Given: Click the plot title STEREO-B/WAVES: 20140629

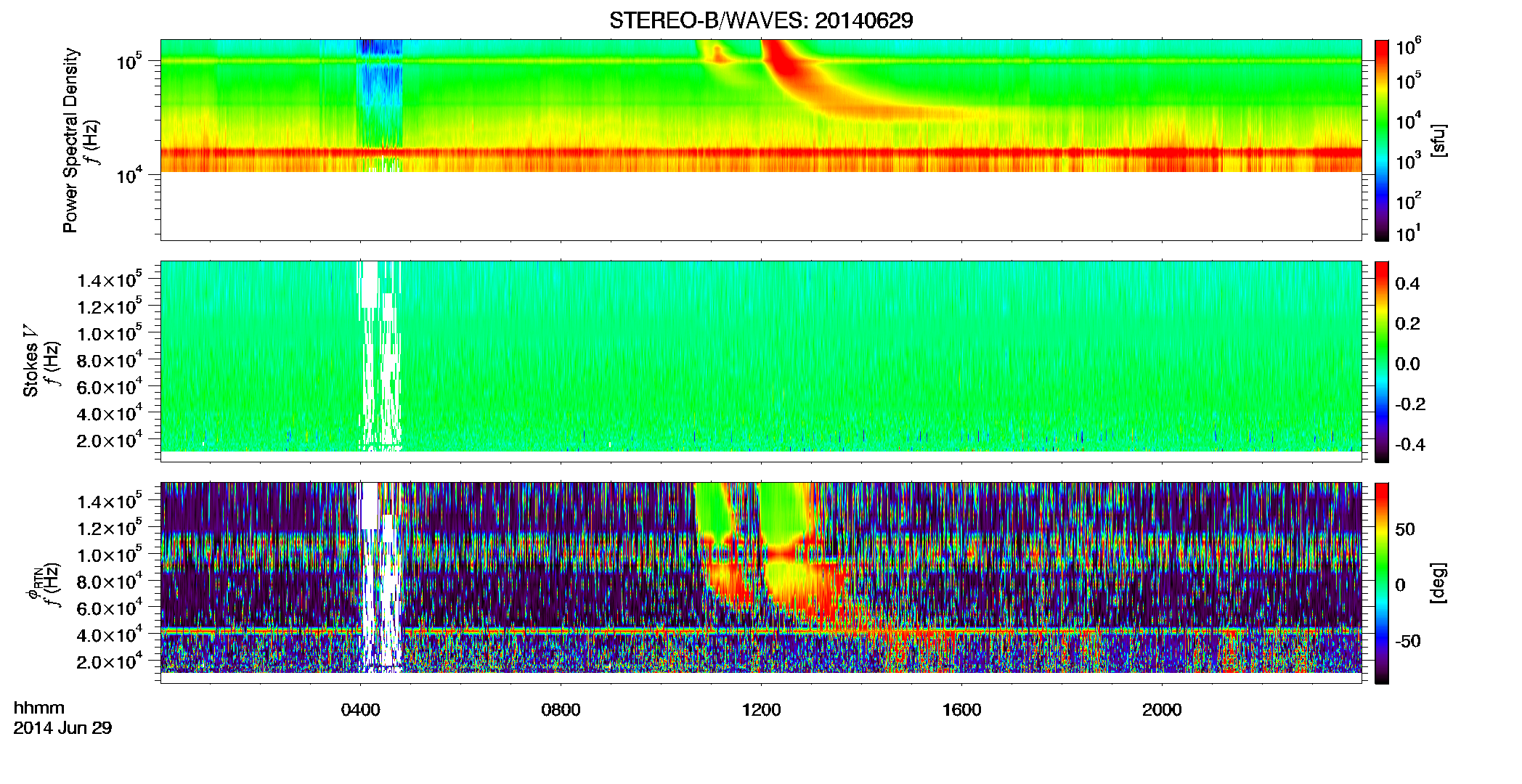Looking at the screenshot, I should tap(761, 20).
